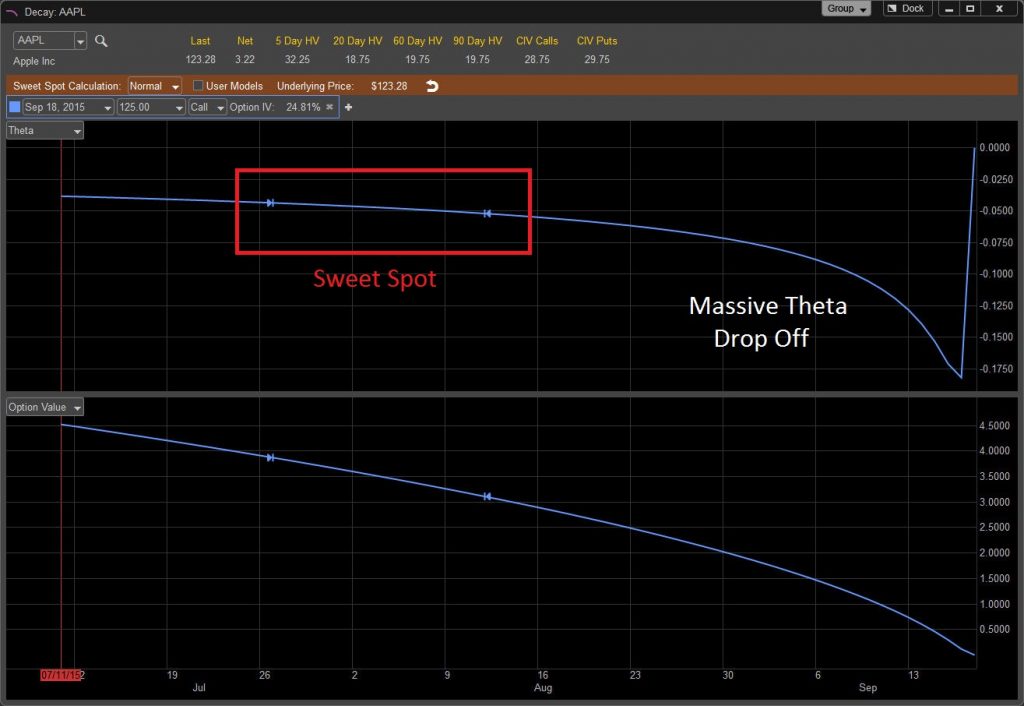Image resolution: width=1024 pixels, height=706 pixels.
Task: Select the first marker on the Theta curve
Action: pyautogui.click(x=270, y=202)
